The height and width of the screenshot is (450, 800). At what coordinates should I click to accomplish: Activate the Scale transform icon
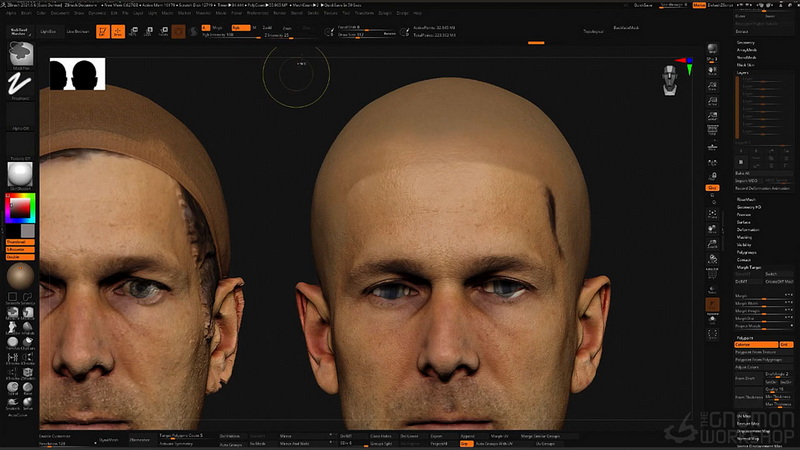click(148, 32)
